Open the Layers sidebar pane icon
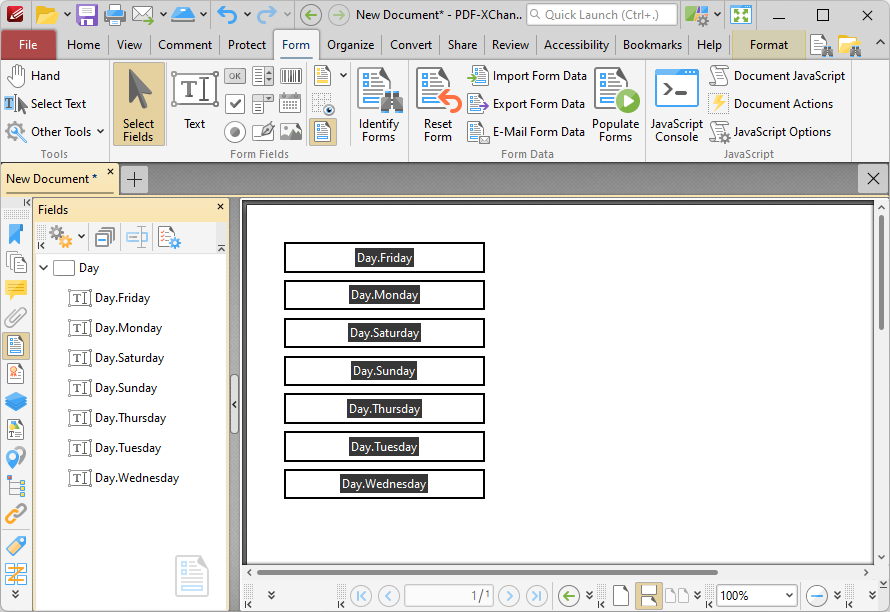Screen dimensions: 890x612 (x=16, y=401)
